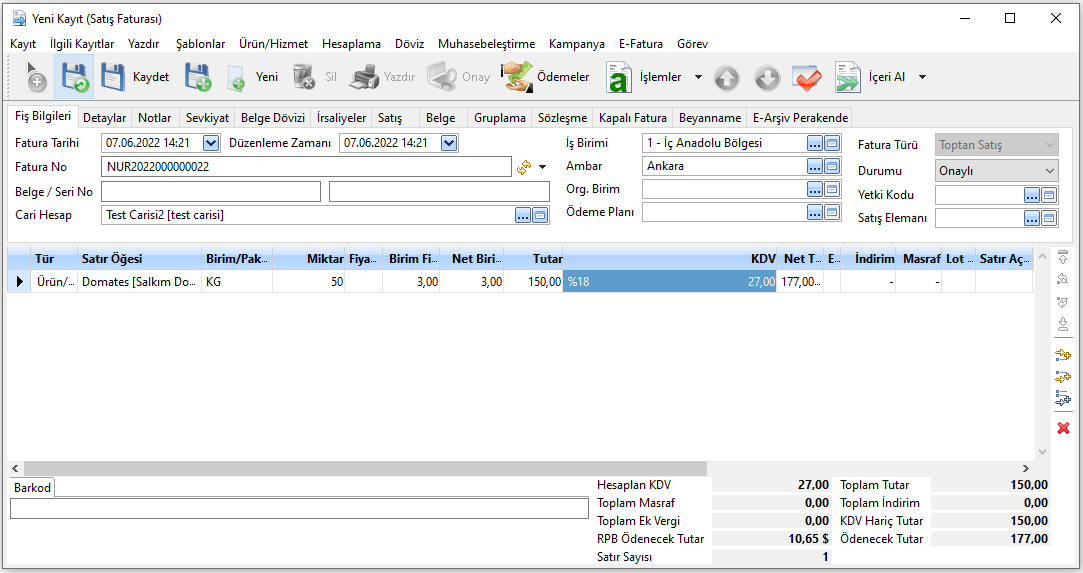Viewport: 1083px width, 573px height.
Task: Click the bottommost grey icon above the sidebar separator
Action: pyautogui.click(x=1063, y=324)
